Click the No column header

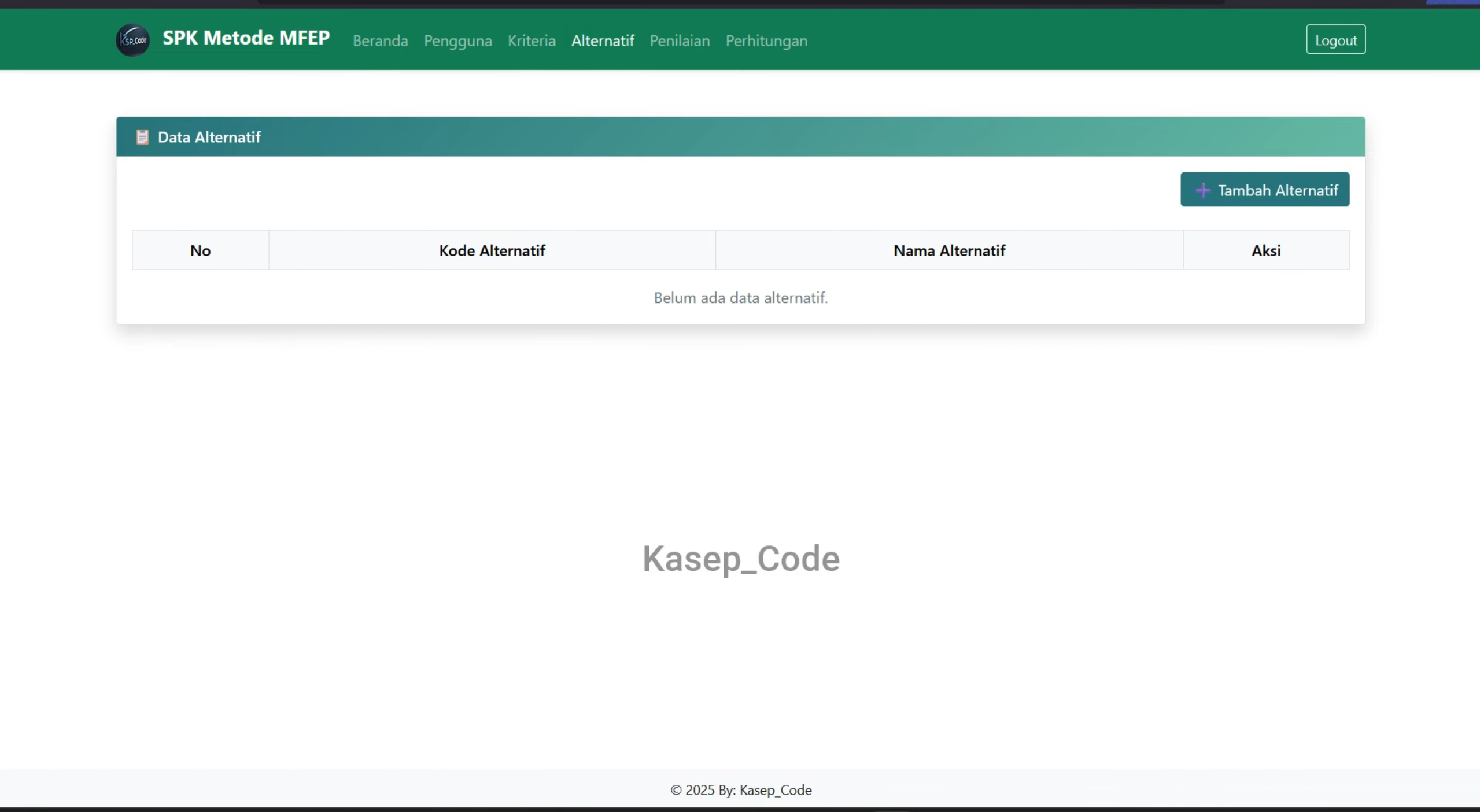click(201, 250)
